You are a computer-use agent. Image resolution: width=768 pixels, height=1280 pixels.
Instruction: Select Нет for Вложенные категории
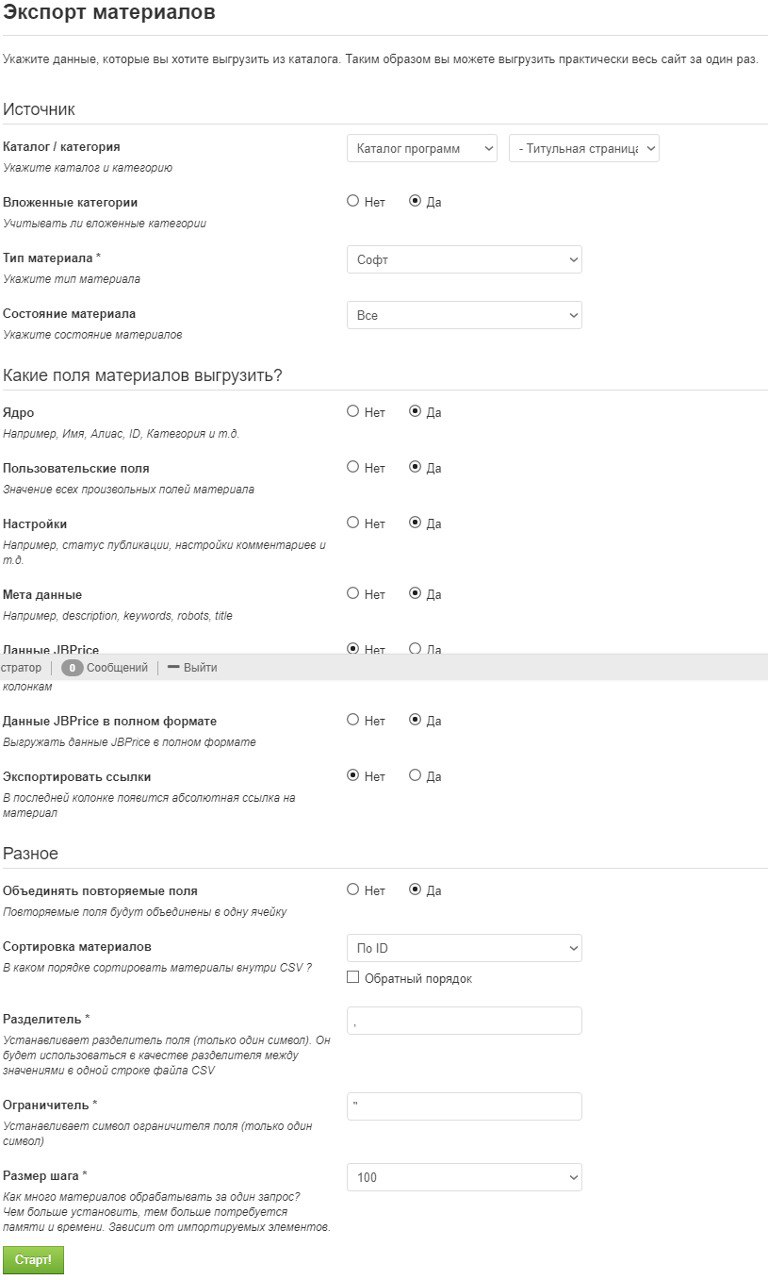pyautogui.click(x=353, y=201)
